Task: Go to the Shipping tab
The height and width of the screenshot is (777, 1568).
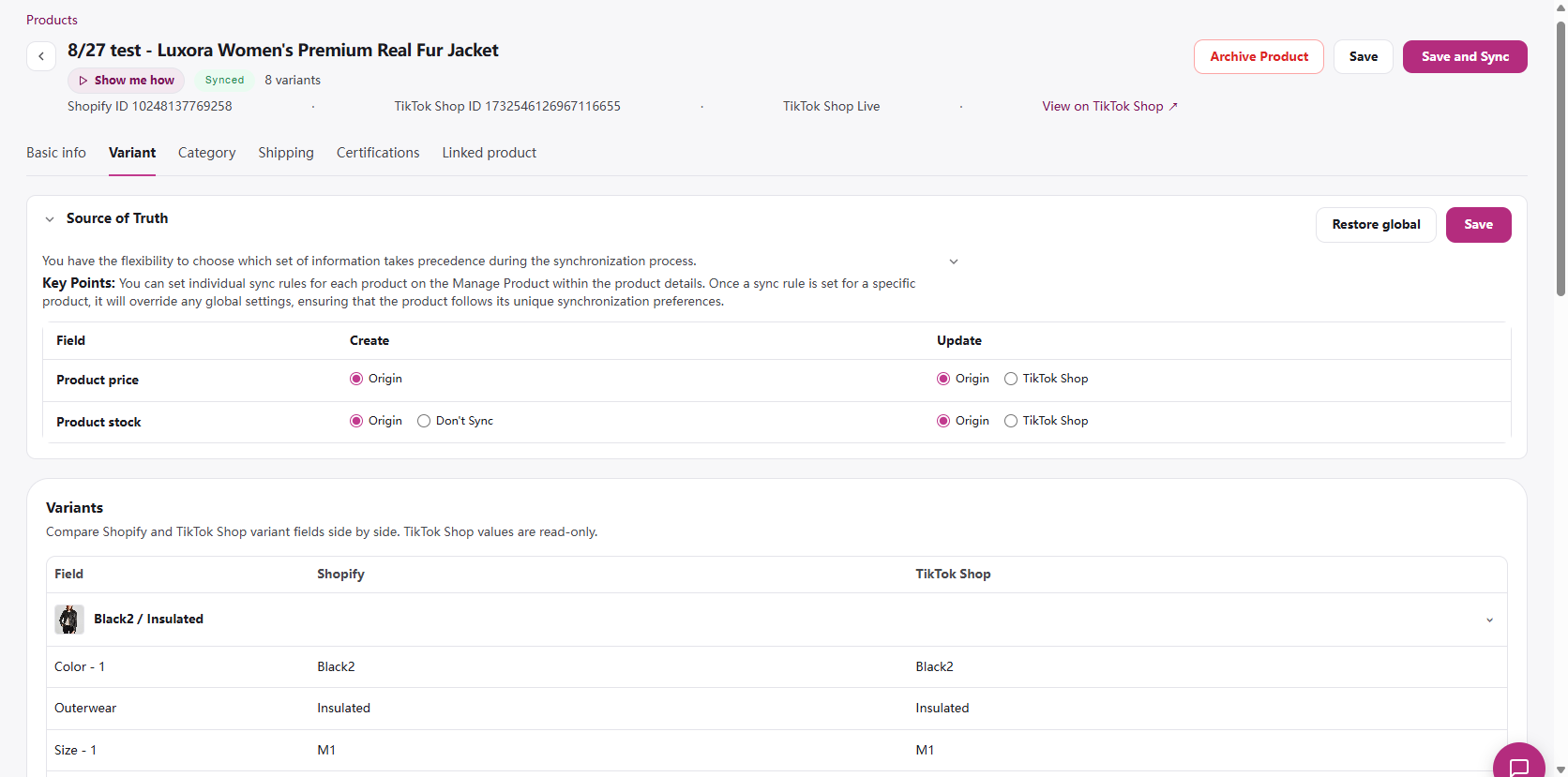Action: (286, 153)
